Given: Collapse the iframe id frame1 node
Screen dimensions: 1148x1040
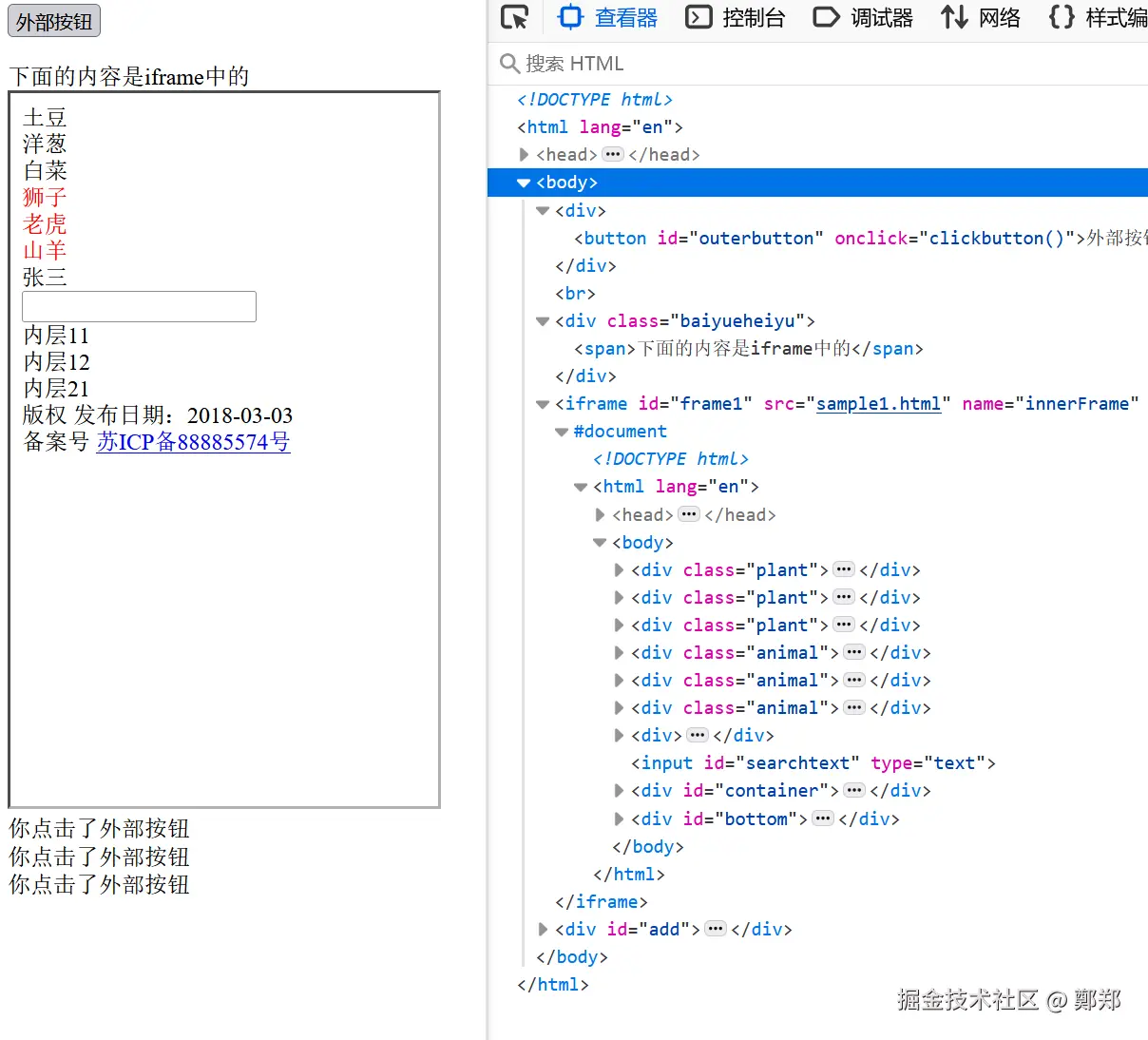Looking at the screenshot, I should 543,404.
